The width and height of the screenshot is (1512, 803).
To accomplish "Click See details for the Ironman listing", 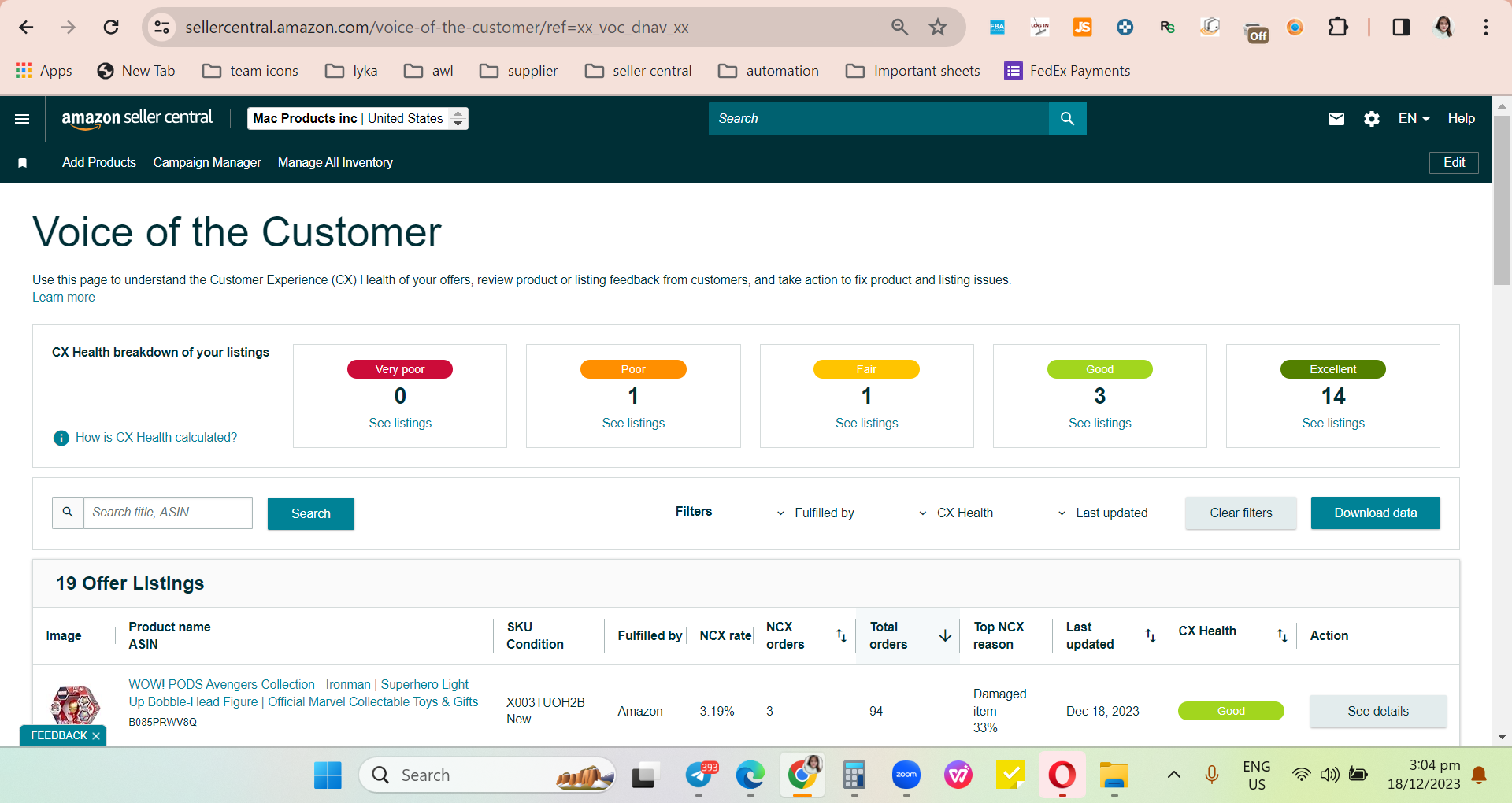I will [1378, 712].
